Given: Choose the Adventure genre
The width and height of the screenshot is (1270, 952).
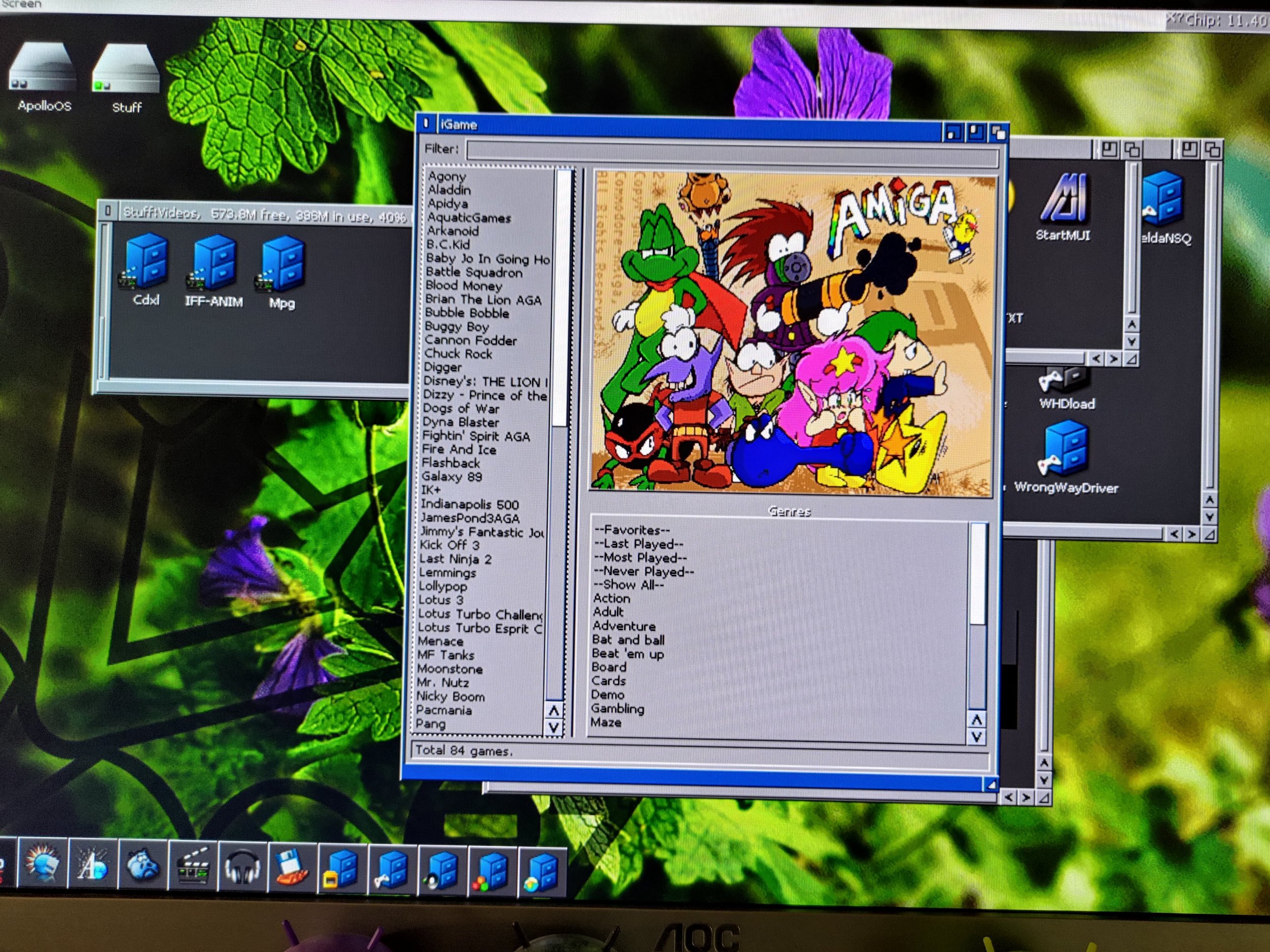Looking at the screenshot, I should coord(624,626).
